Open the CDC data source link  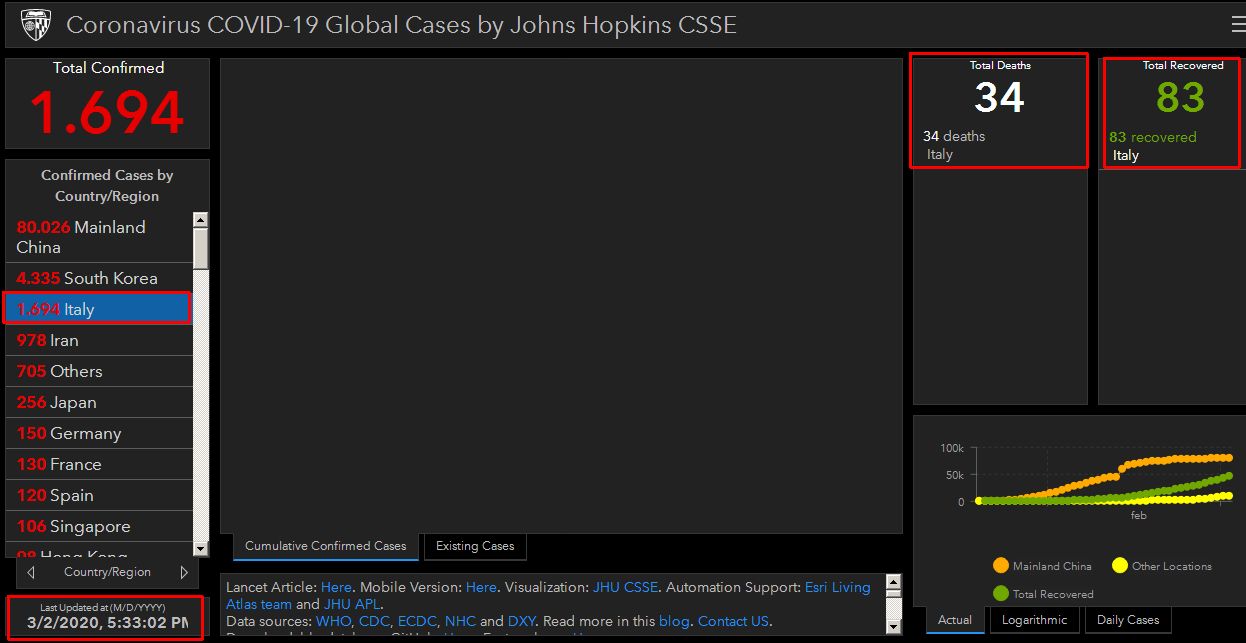point(374,621)
